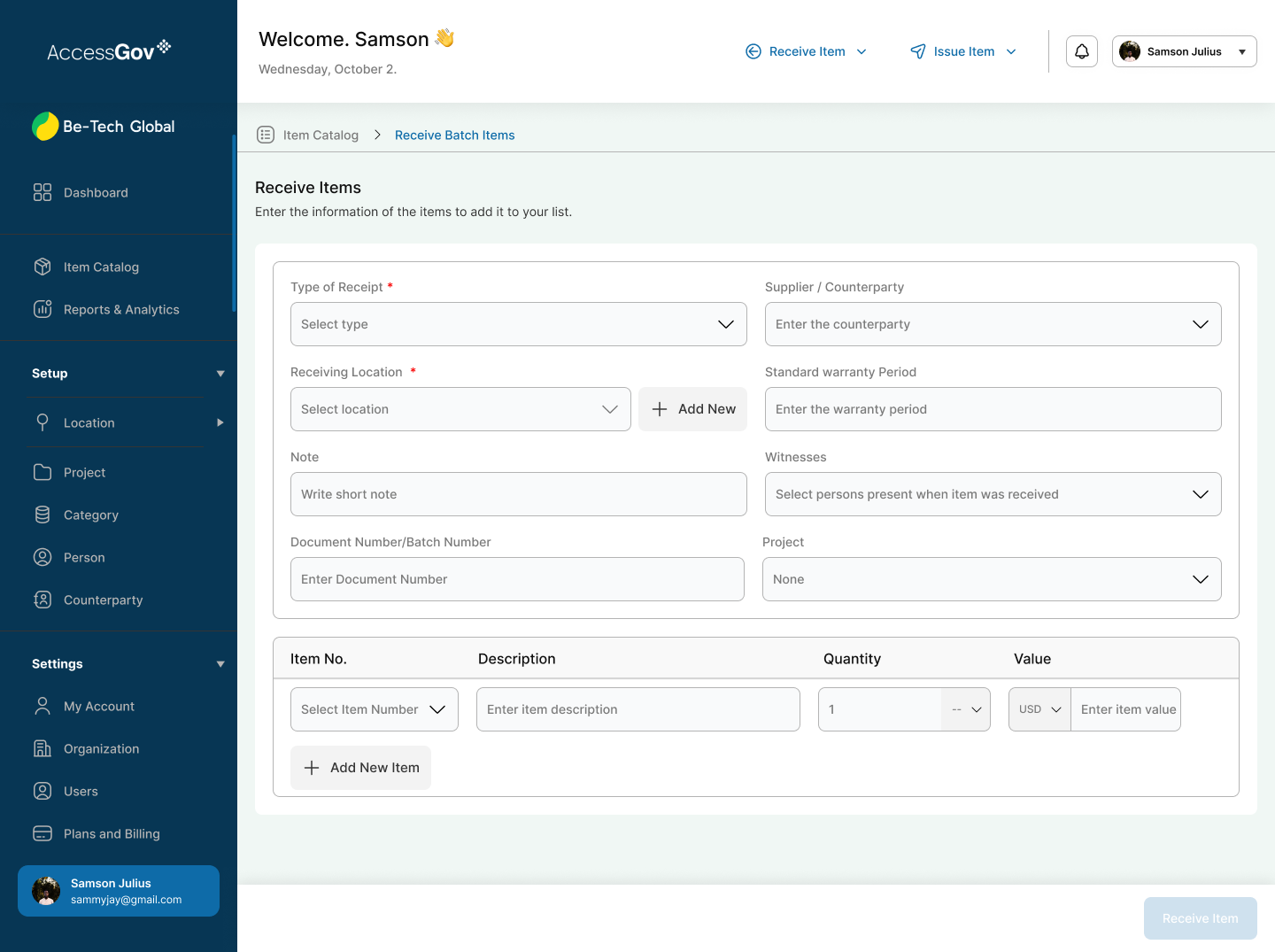Click the Location pin icon
This screenshot has width=1275, height=952.
[x=42, y=422]
